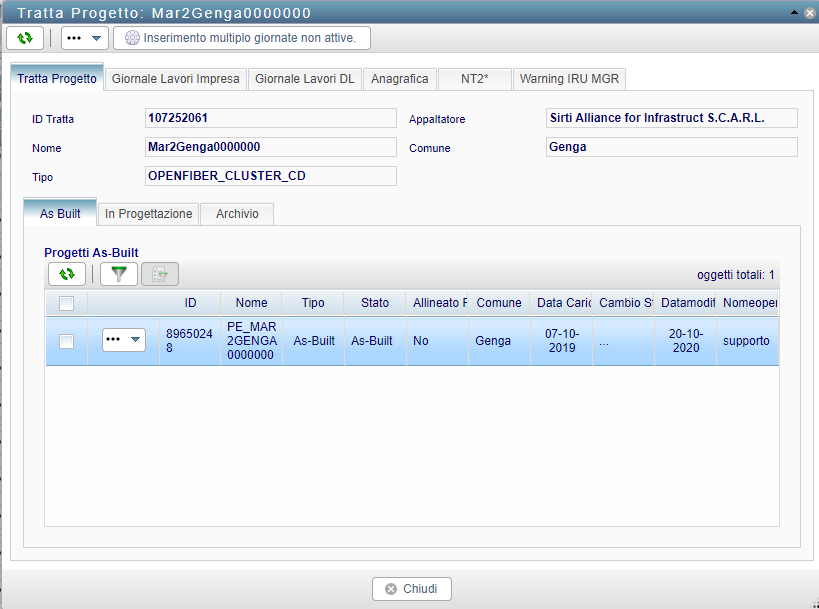Screen dimensions: 819x609
Task: Click Inserimento multiplo giornate non attive button
Action: (x=241, y=38)
